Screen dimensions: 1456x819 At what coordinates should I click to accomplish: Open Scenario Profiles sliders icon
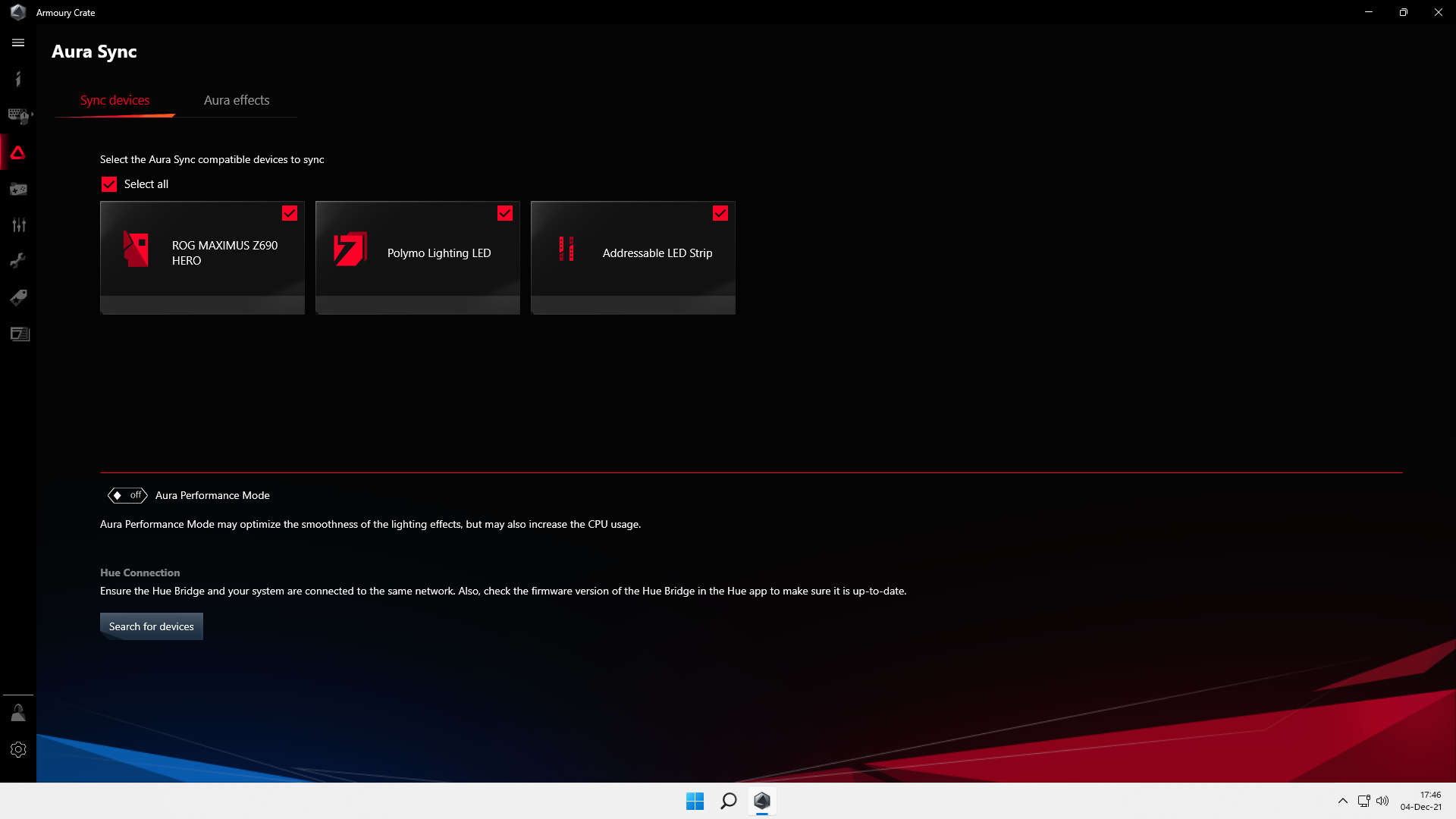18,225
